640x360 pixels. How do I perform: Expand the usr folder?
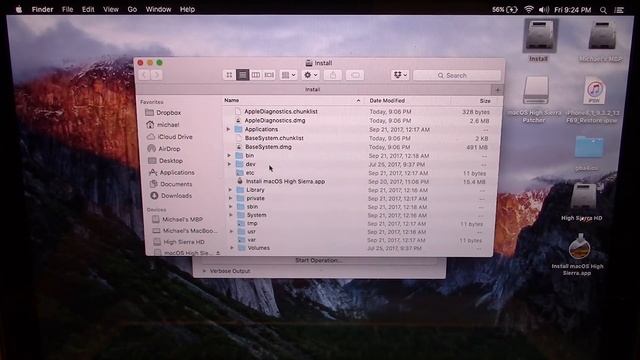232,231
